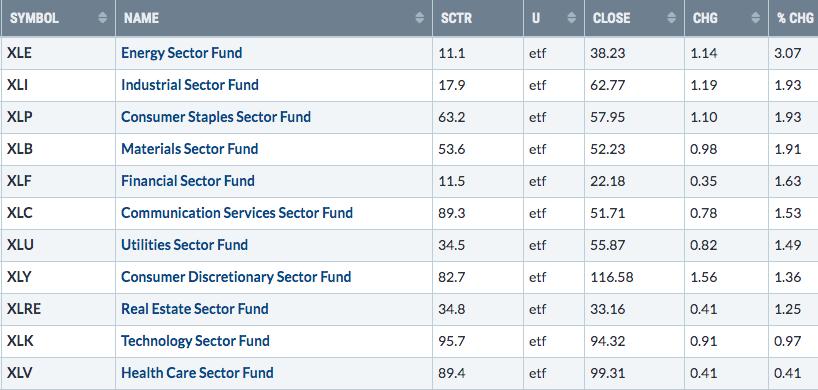818x390 pixels.
Task: Open Utilities Sector Fund link
Action: [185, 245]
